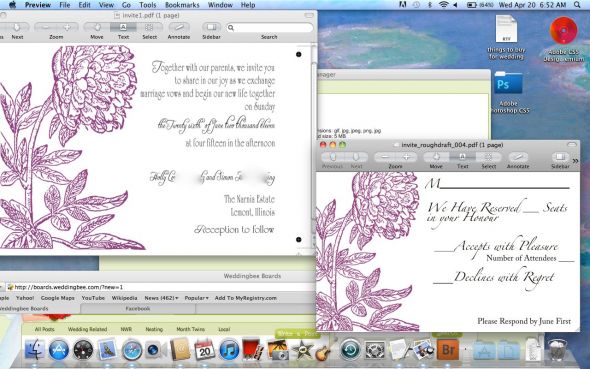The height and width of the screenshot is (369, 590).
Task: Open Finder from the Dock
Action: (35, 349)
